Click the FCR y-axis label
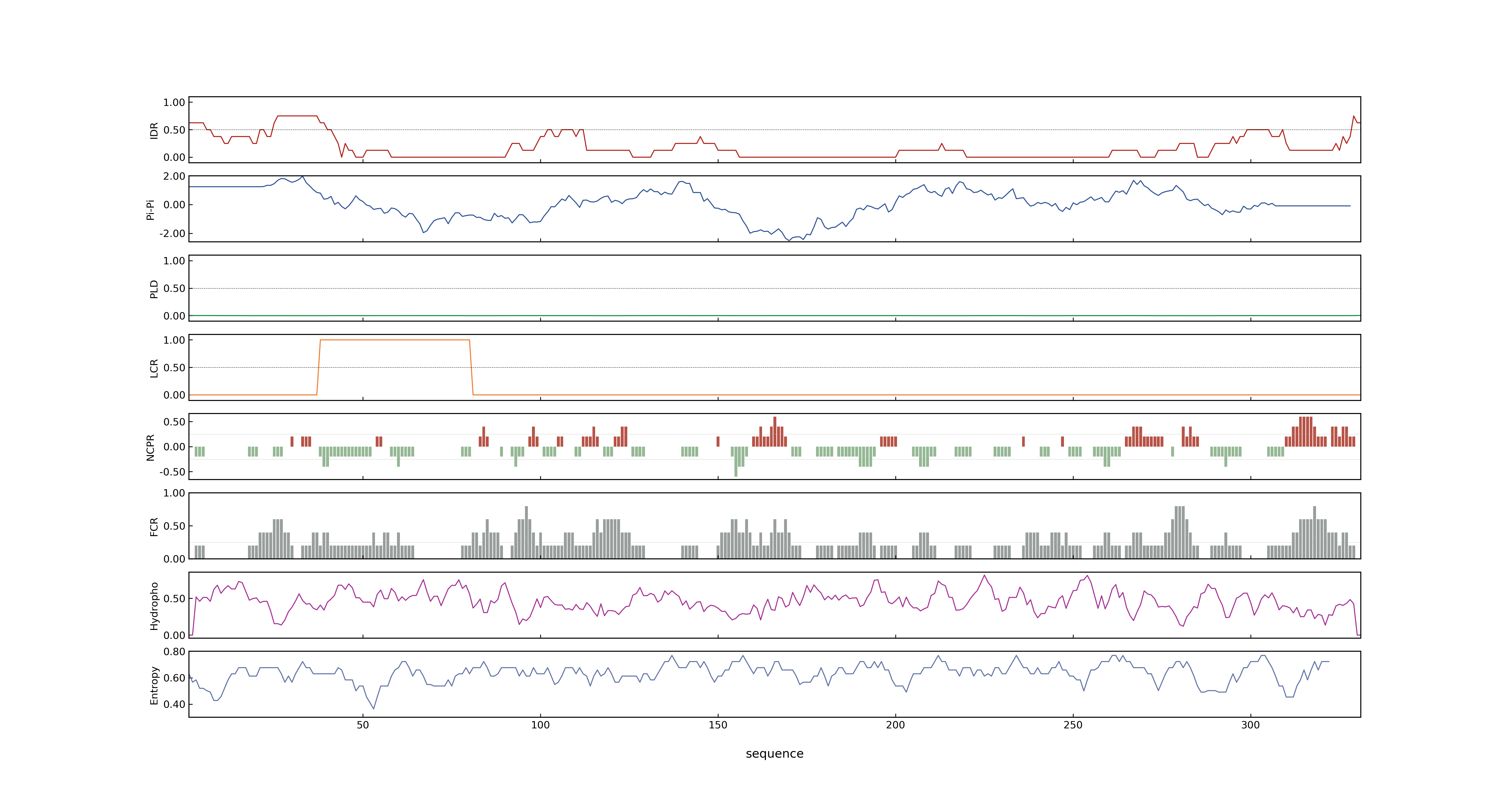Viewport: 1512px width, 806px height. click(154, 527)
